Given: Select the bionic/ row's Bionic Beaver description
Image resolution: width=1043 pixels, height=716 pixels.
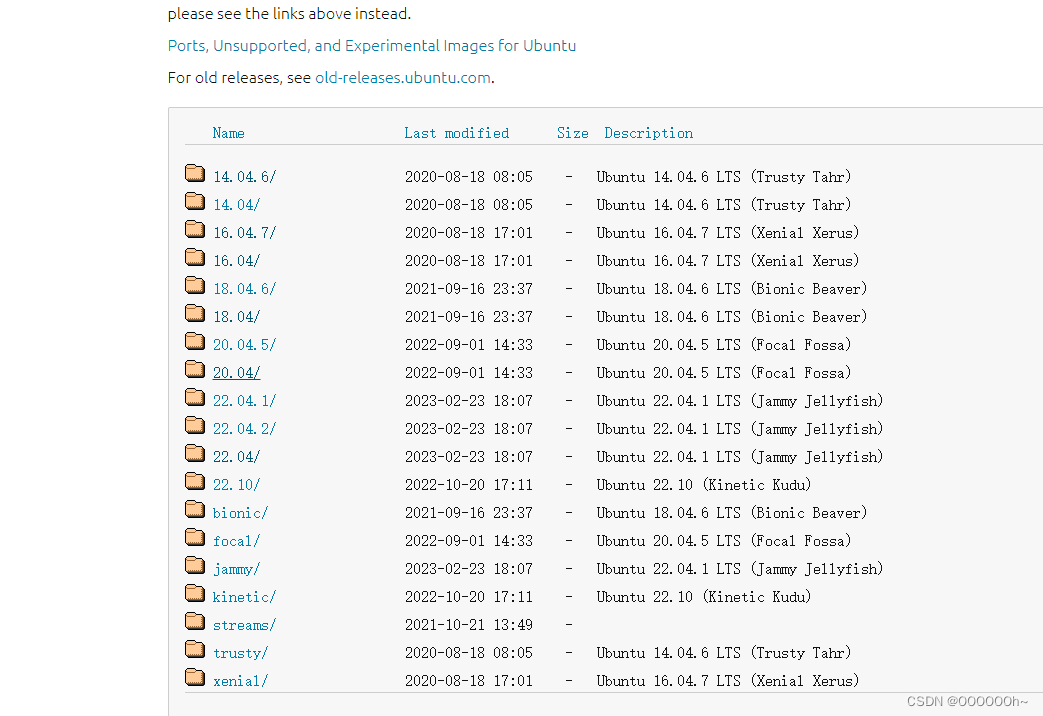Looking at the screenshot, I should point(732,513).
